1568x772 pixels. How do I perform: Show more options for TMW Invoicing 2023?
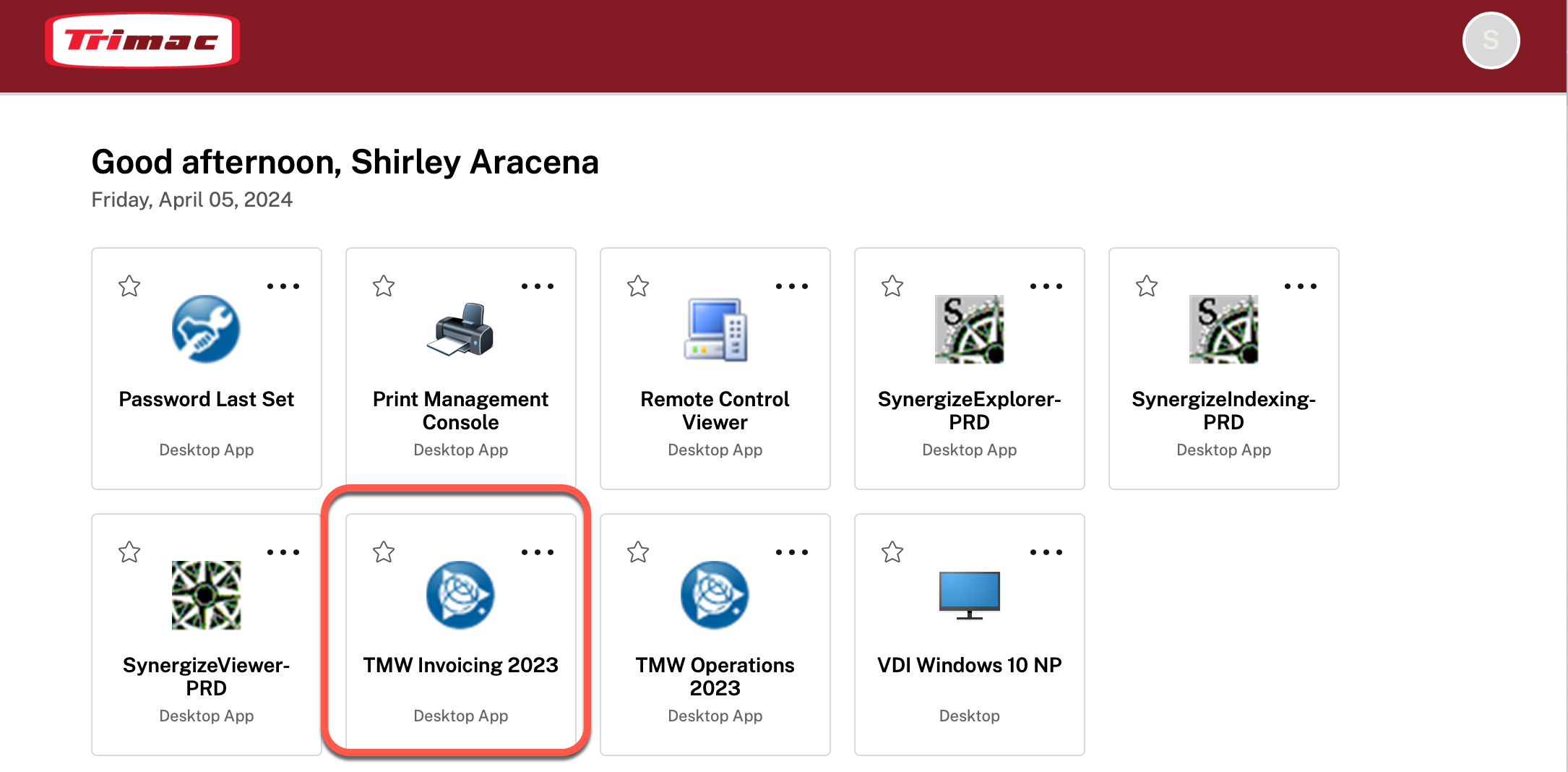538,552
